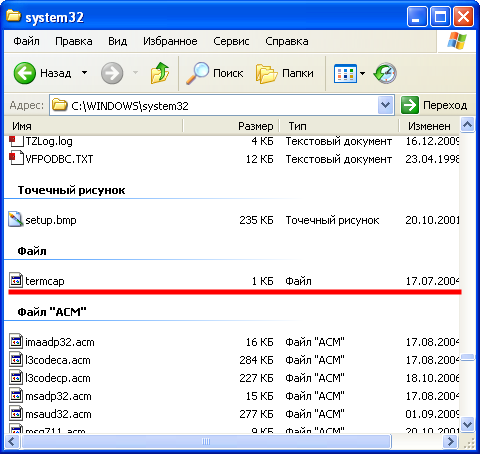Click the Точечный рисунок group header

pos(71,190)
